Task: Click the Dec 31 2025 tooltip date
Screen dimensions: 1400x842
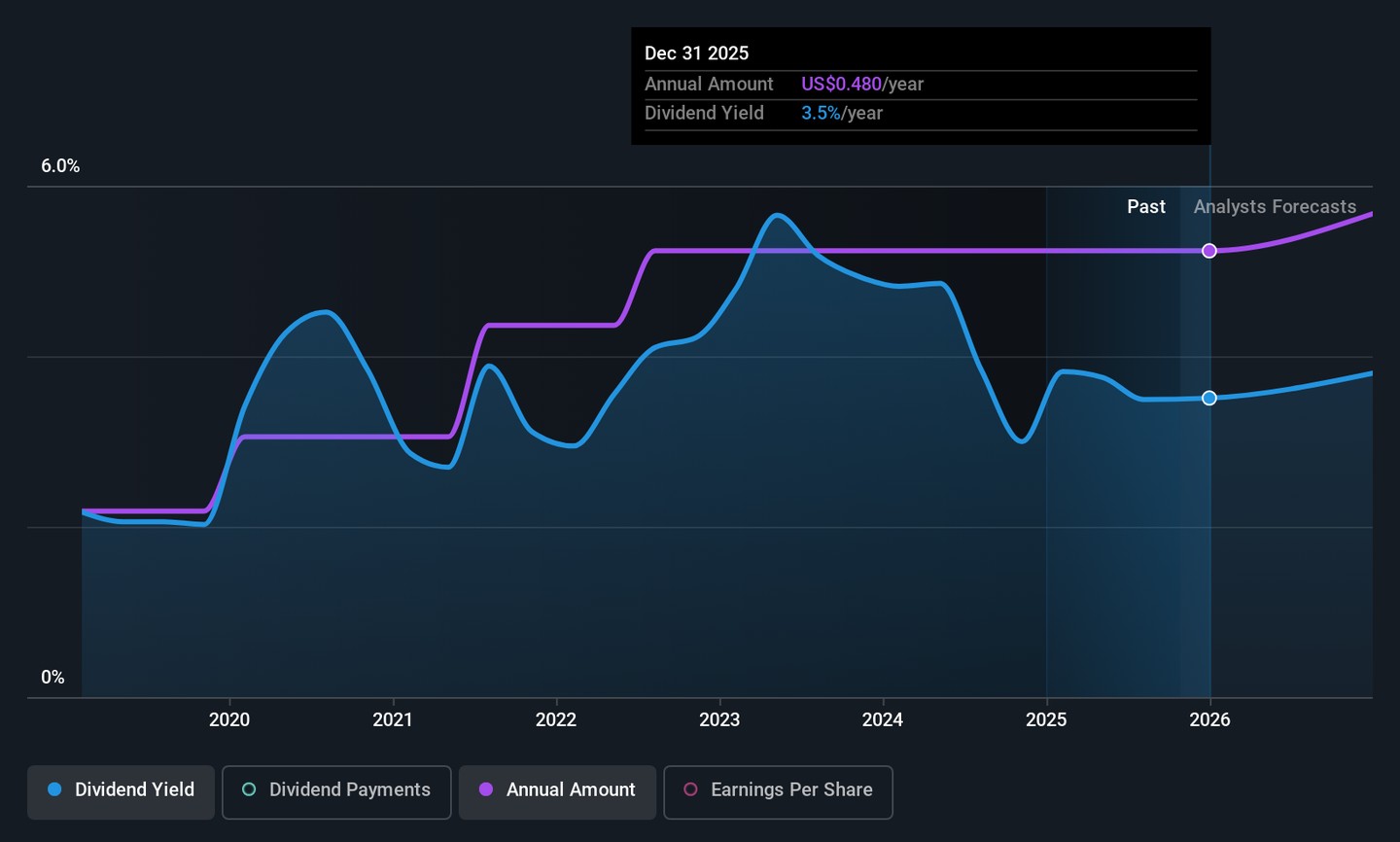Action: [x=696, y=53]
